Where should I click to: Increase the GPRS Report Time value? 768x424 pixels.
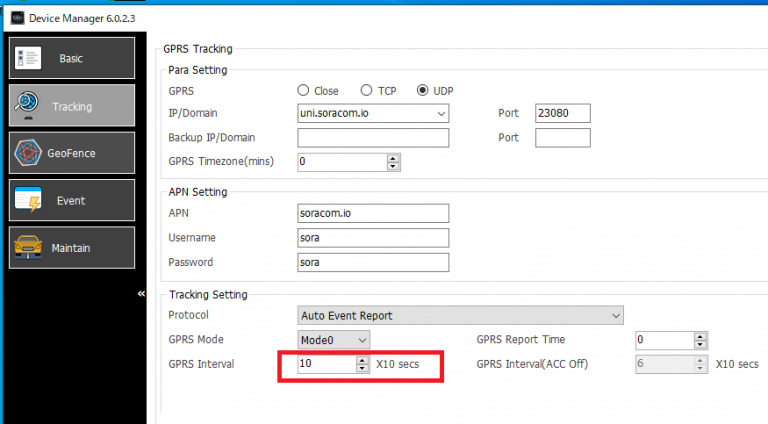[700, 336]
